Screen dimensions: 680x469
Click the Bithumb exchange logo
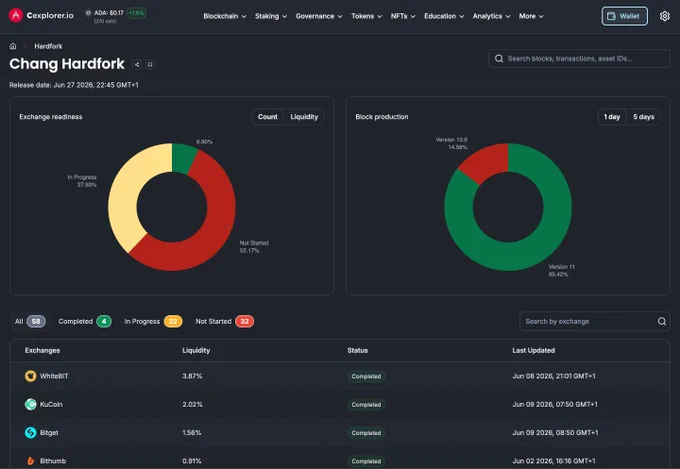[x=30, y=461]
